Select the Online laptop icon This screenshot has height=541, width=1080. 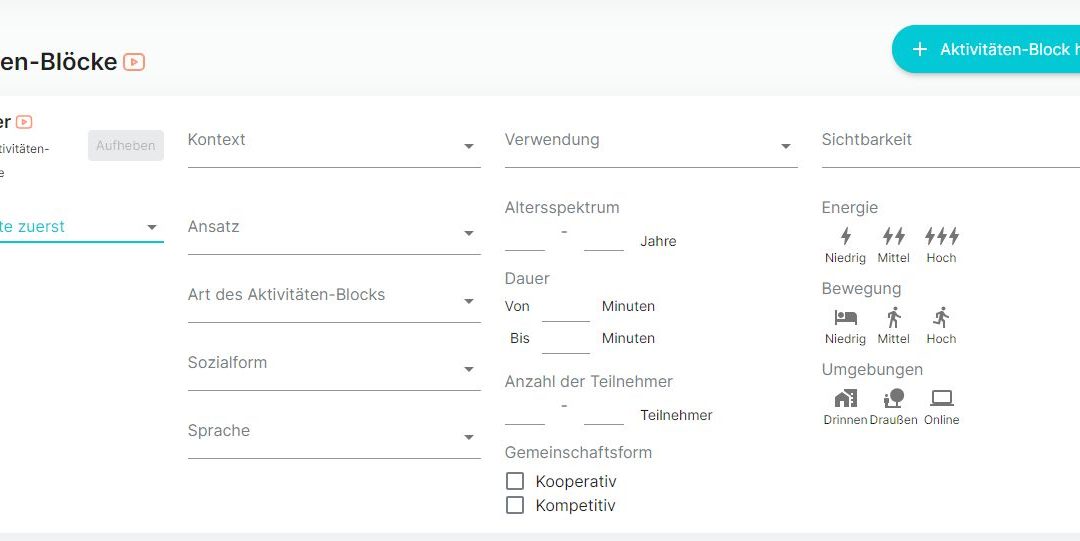[942, 398]
